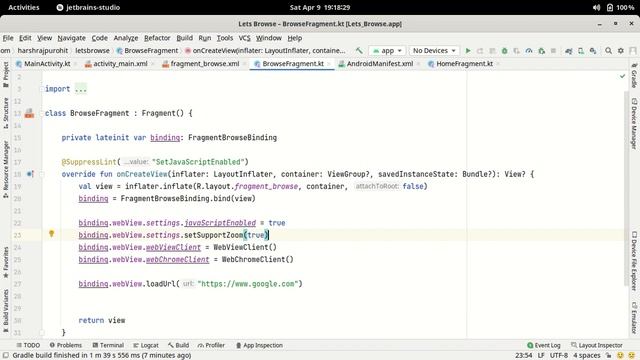Change file encoding UTF-8 in status bar
The height and width of the screenshot is (360, 640).
tap(559, 355)
